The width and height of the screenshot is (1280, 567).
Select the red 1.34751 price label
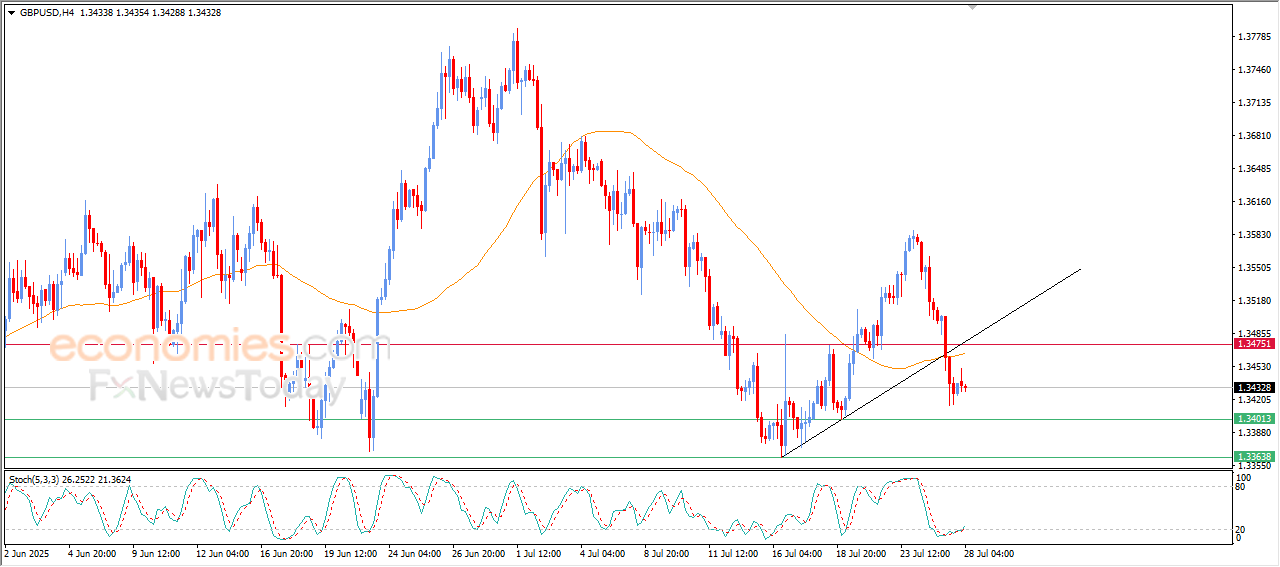(x=1253, y=343)
